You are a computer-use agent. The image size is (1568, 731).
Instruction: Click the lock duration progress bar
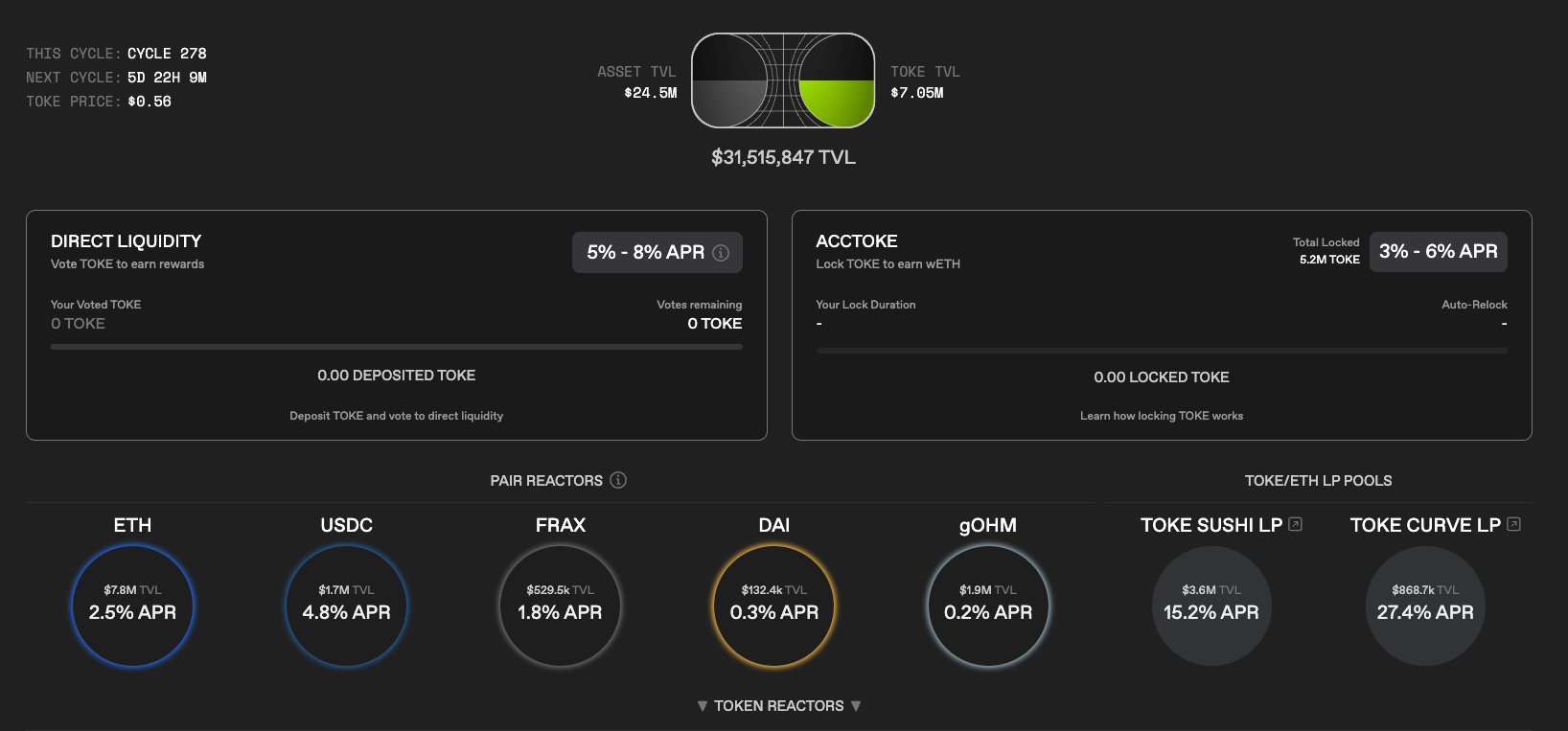(1161, 351)
